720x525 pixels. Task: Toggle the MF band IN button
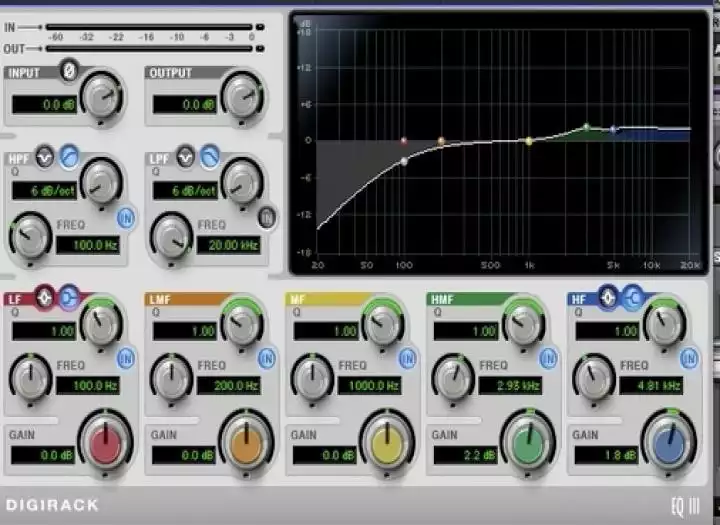pos(407,358)
